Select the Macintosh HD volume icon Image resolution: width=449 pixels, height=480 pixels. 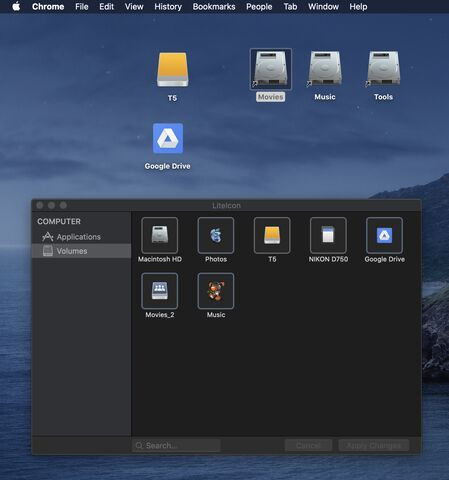point(160,235)
